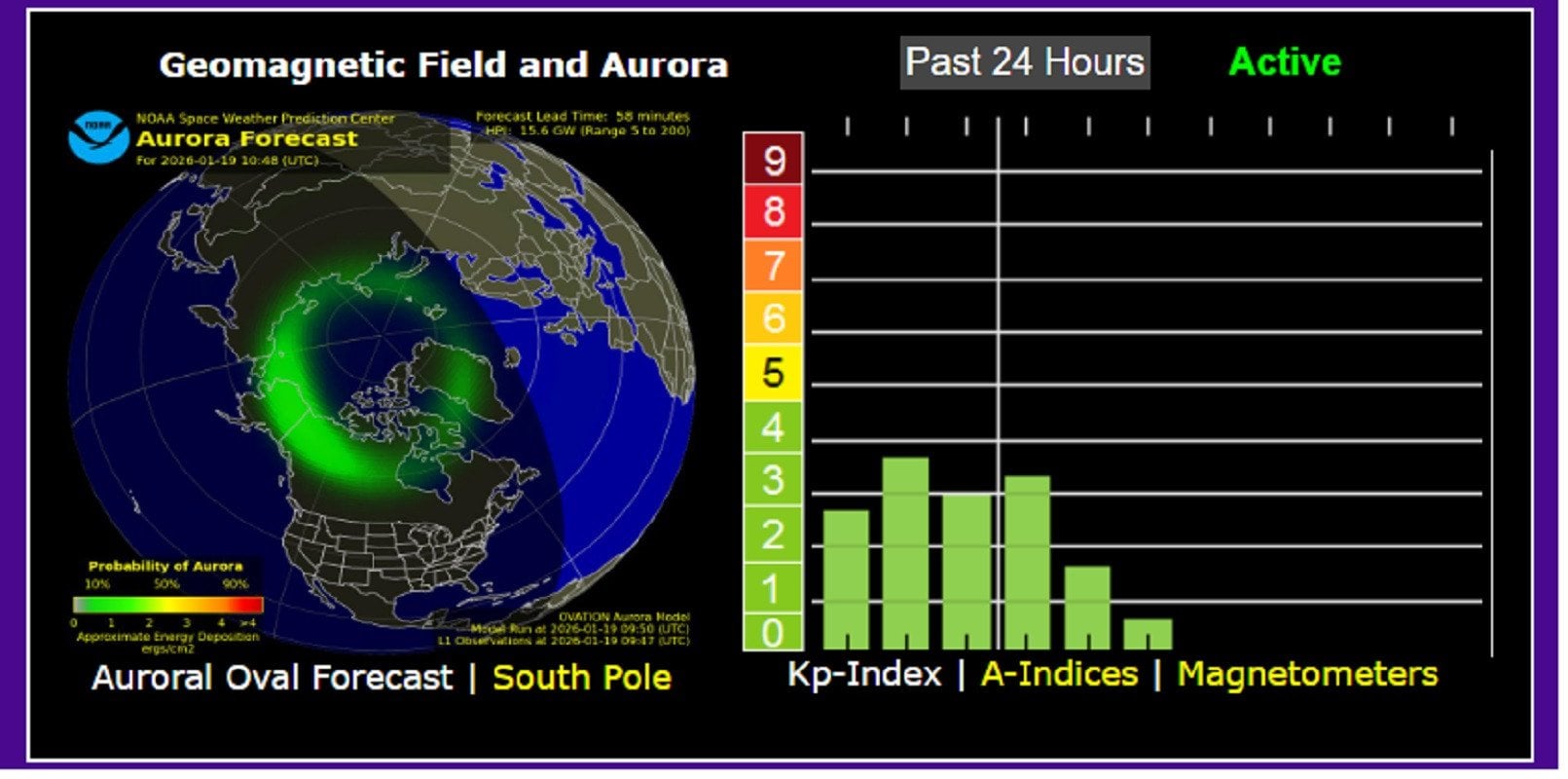
Task: Click the green Active status text
Action: point(1284,62)
